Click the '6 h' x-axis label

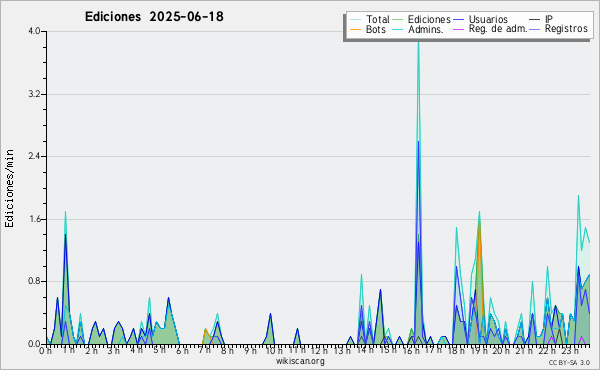point(182,351)
